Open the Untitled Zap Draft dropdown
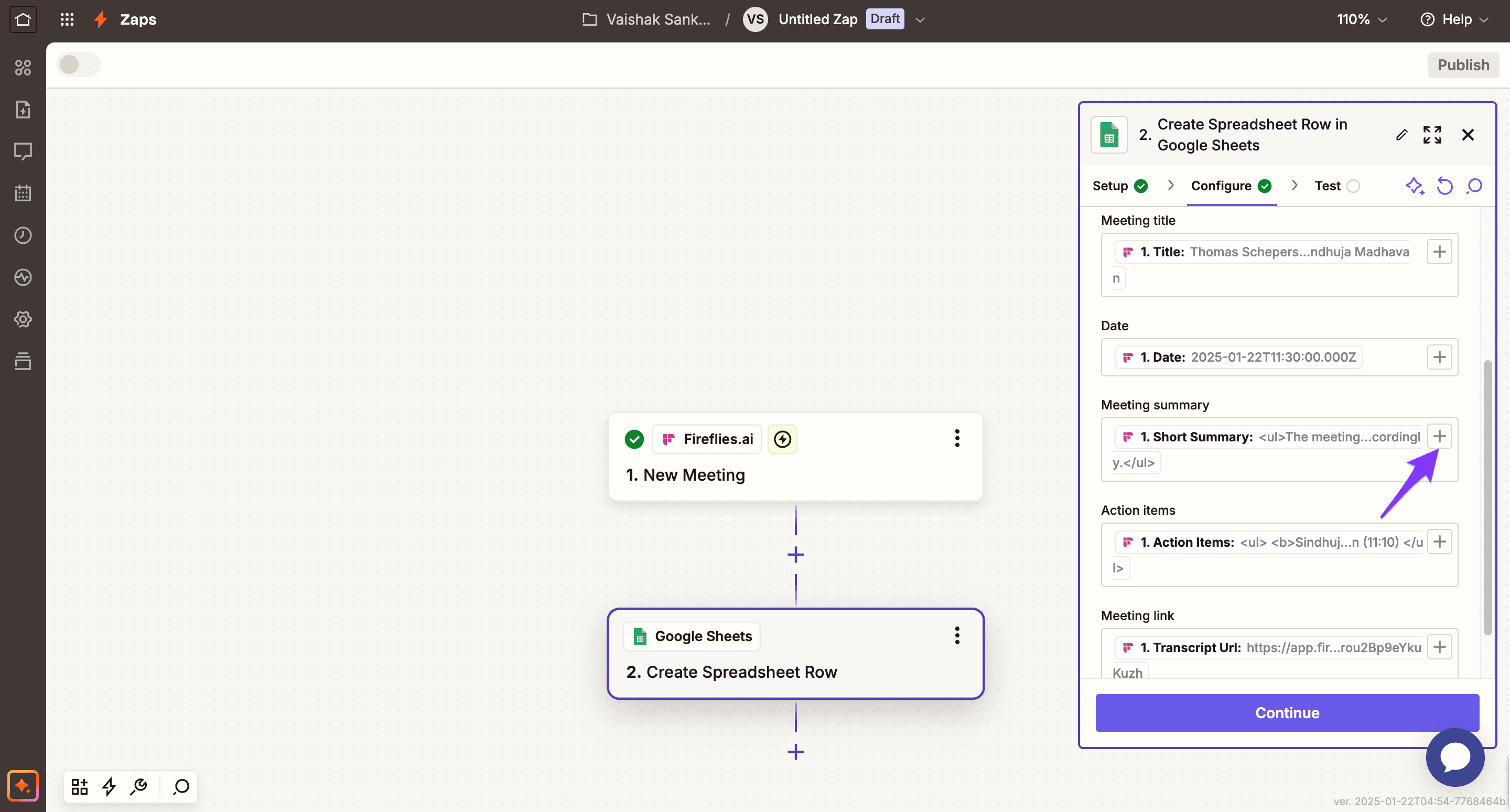Viewport: 1510px width, 812px height. coord(920,19)
